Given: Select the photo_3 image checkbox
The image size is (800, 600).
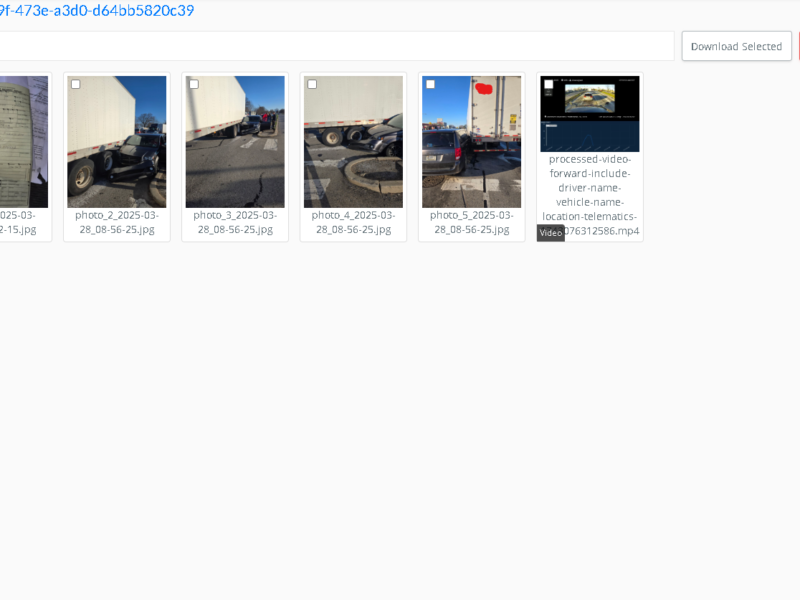Looking at the screenshot, I should click(194, 84).
